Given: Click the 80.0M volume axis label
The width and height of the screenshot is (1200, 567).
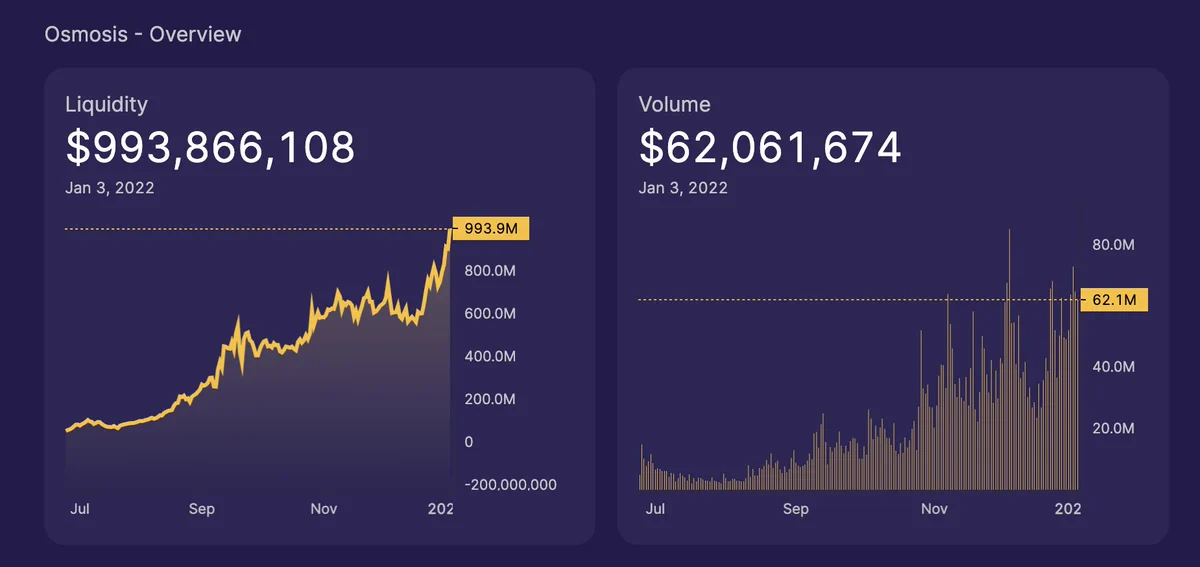Looking at the screenshot, I should click(1113, 245).
